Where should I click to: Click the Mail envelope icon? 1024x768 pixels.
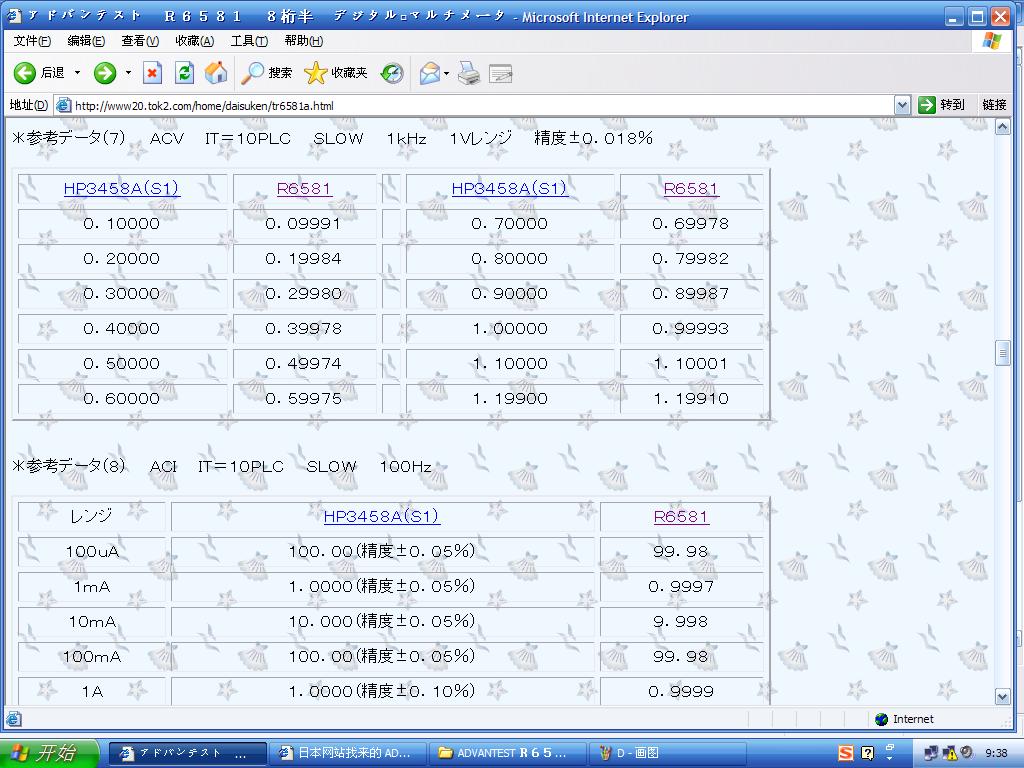tap(430, 72)
